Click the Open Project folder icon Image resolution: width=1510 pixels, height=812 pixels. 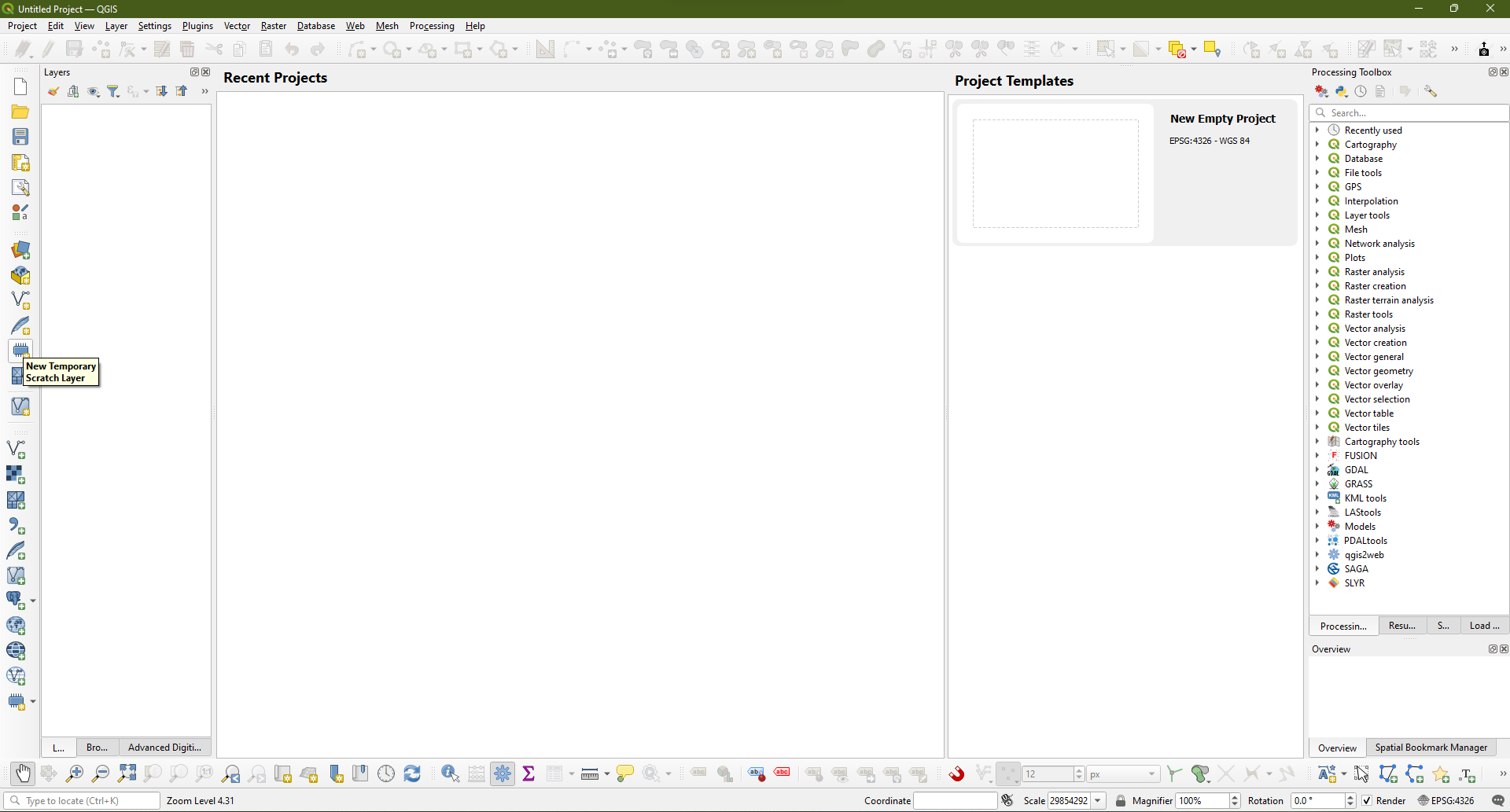(x=20, y=112)
